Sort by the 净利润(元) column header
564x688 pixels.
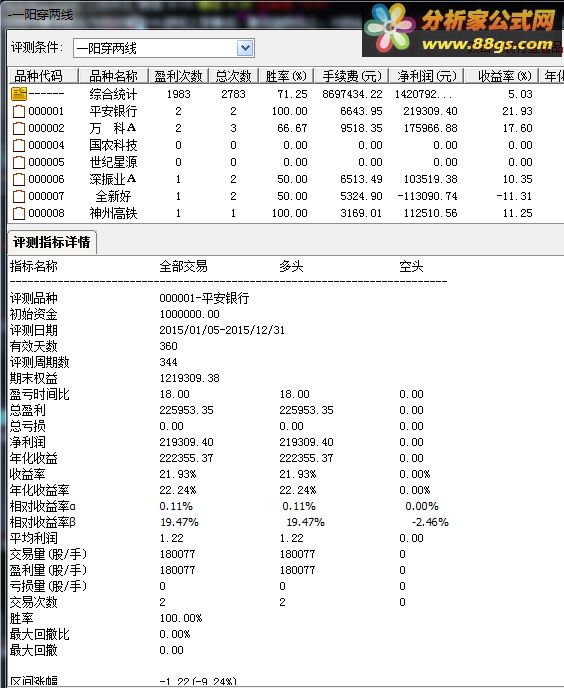point(427,76)
